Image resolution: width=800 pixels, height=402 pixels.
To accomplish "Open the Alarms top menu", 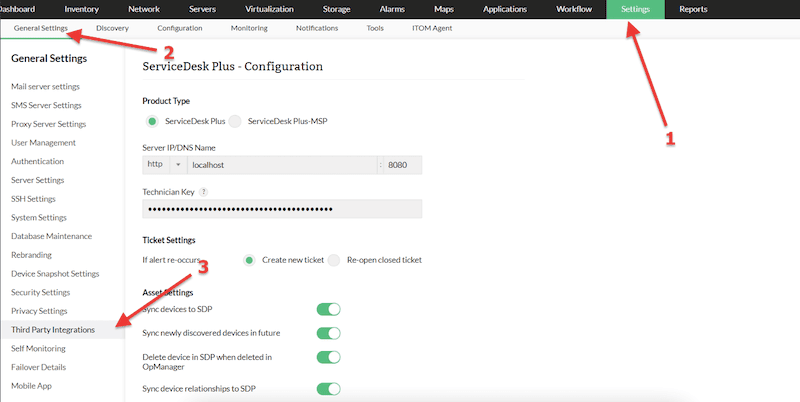I will (x=392, y=9).
